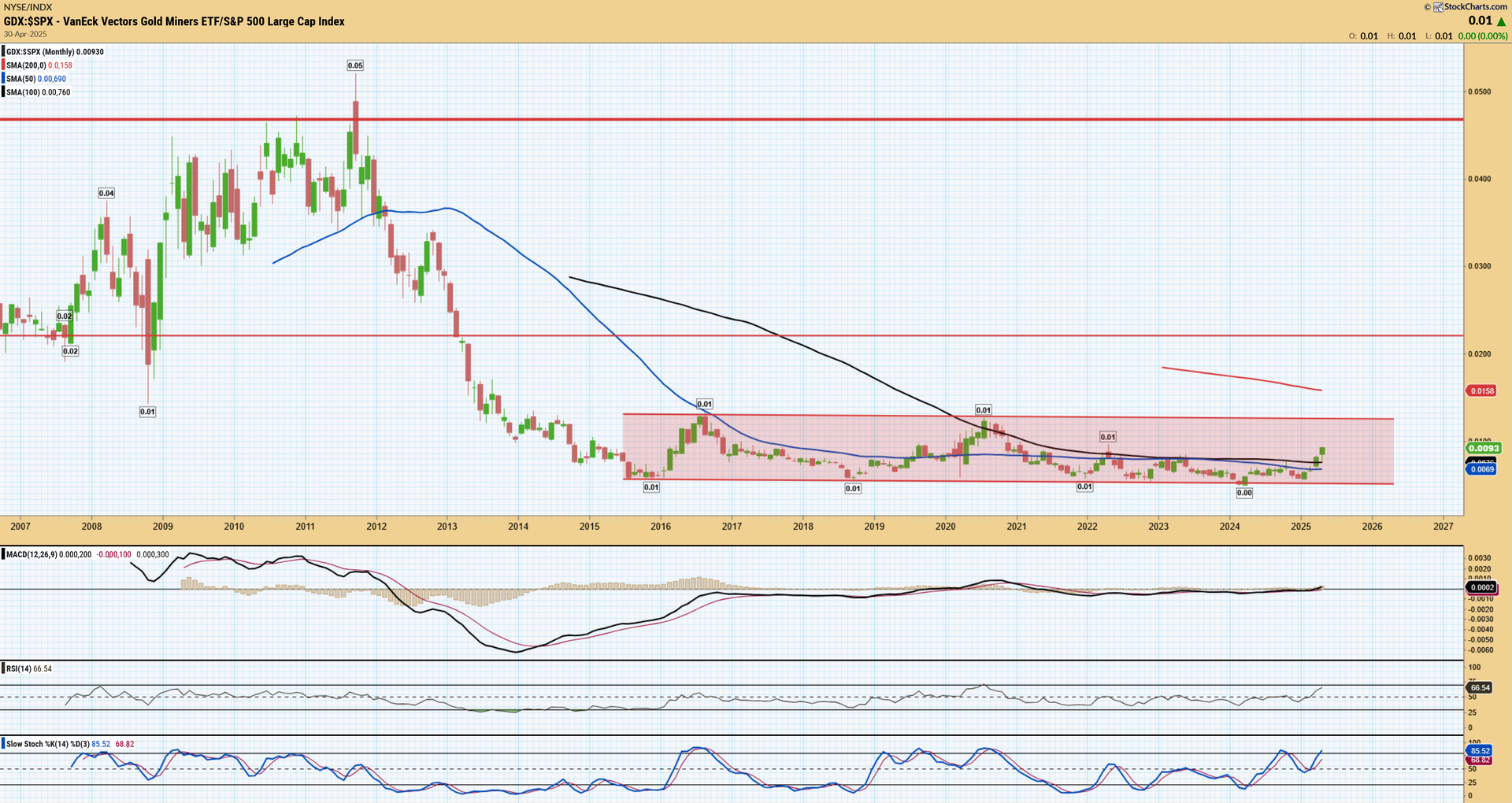Screen dimensions: 1512x803
Task: Click the GDX:$SPX chart title text
Action: (174, 21)
